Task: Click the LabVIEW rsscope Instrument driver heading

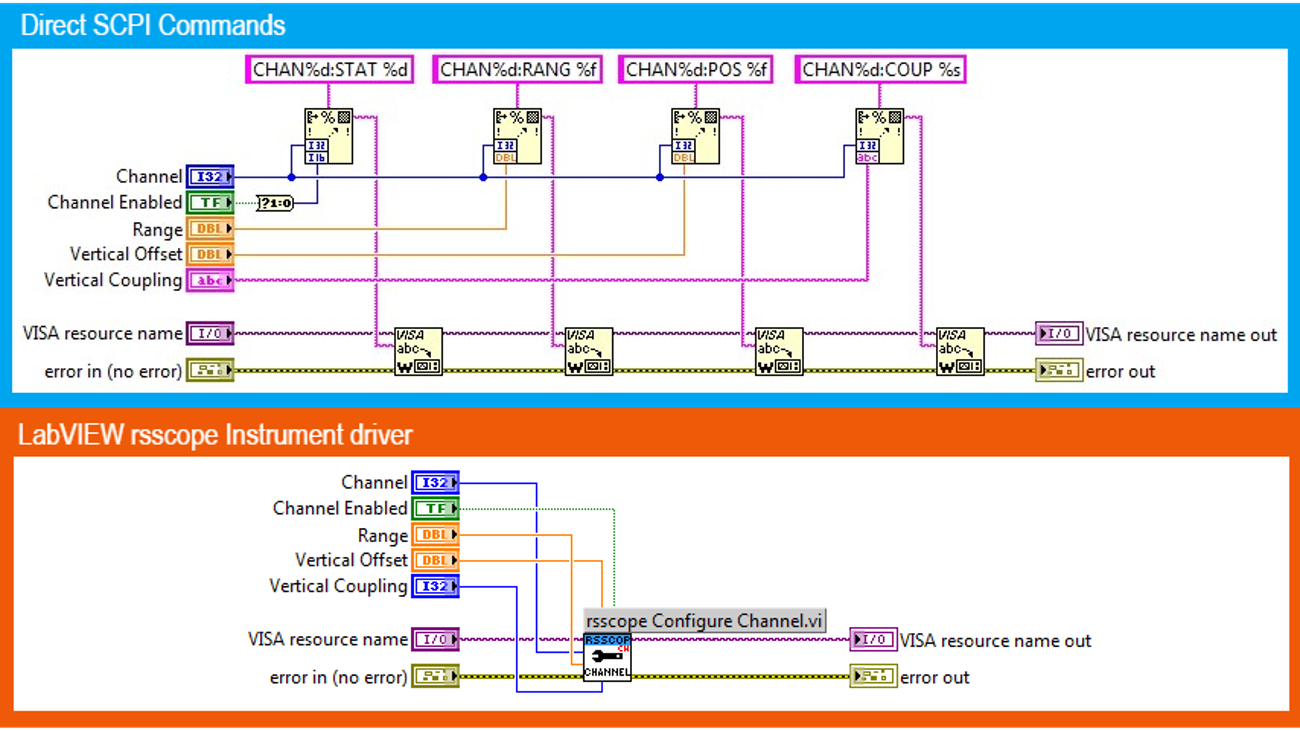Action: (216, 436)
